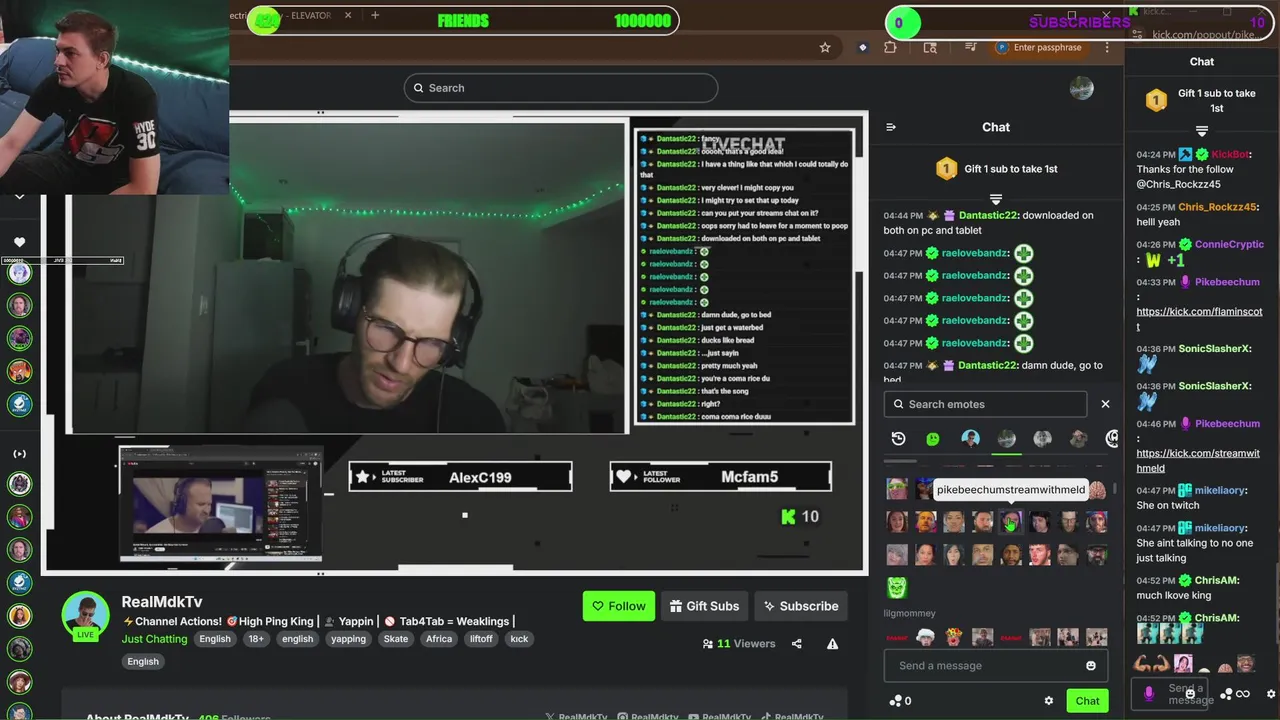This screenshot has width=1280, height=720.
Task: Select the flower clown emote in the lilgmommey row
Action: pyautogui.click(x=954, y=637)
